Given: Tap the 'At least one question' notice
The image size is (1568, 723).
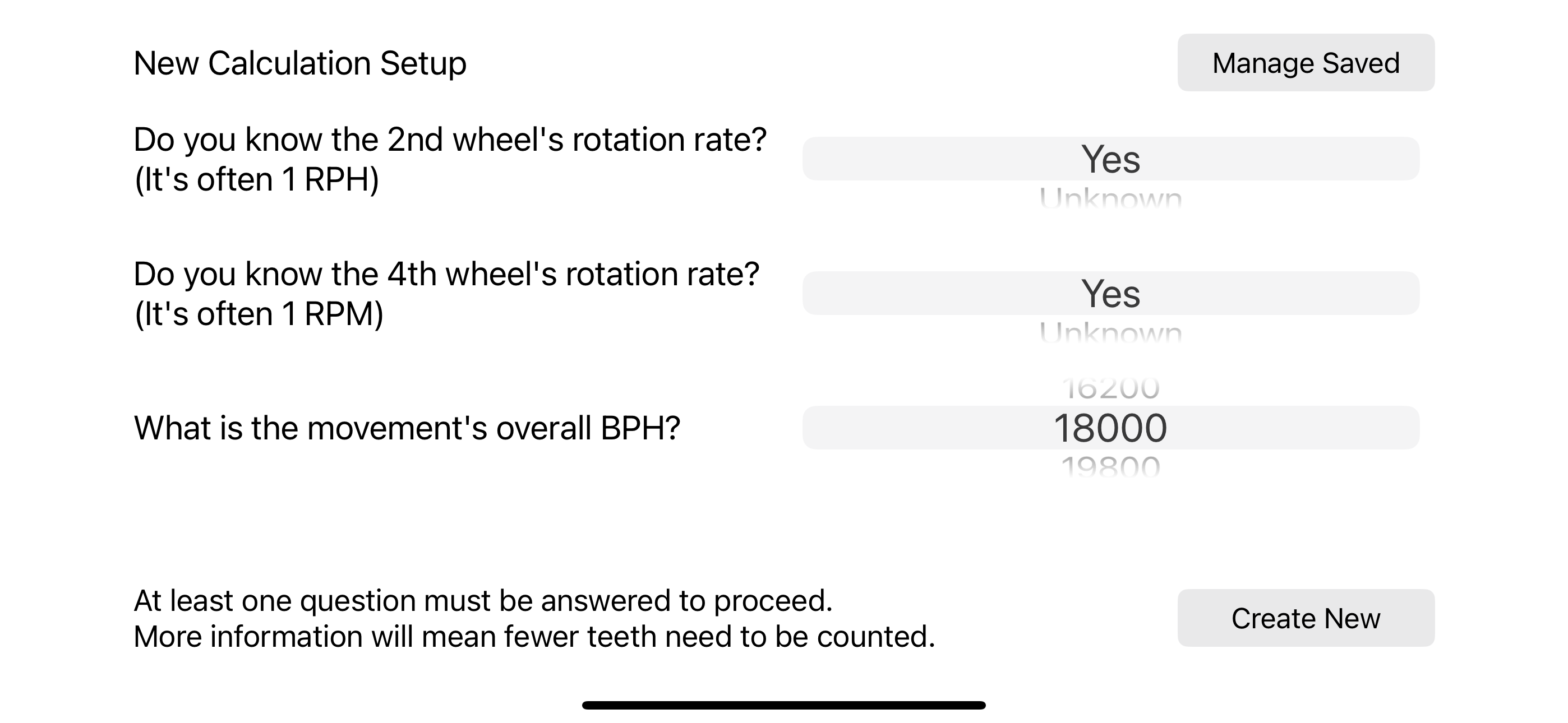Looking at the screenshot, I should click(x=483, y=601).
